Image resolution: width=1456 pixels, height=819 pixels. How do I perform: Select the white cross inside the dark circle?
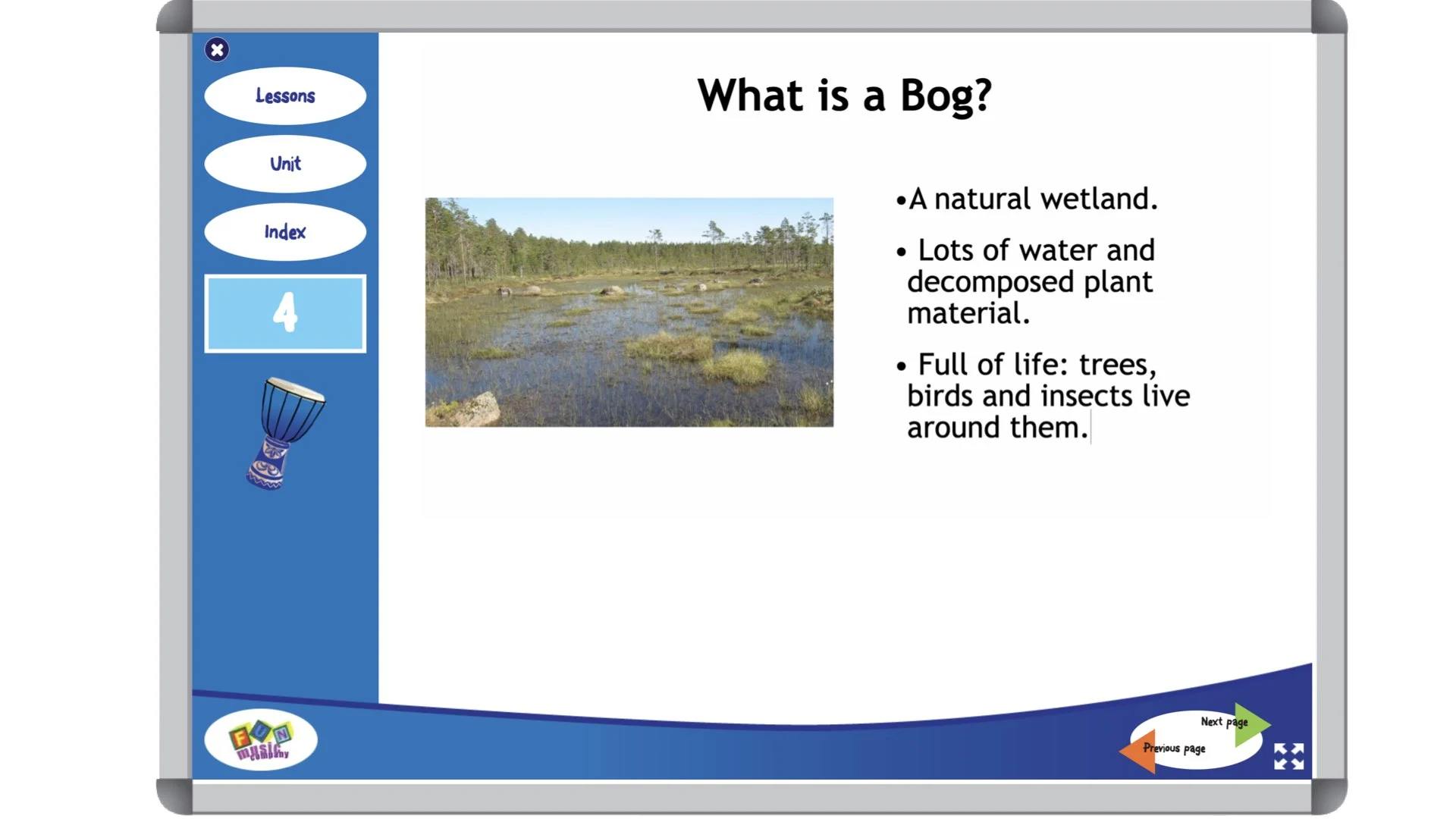[x=217, y=49]
